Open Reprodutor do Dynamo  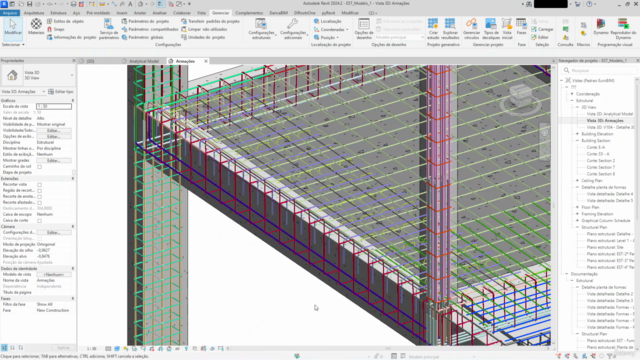coord(623,29)
